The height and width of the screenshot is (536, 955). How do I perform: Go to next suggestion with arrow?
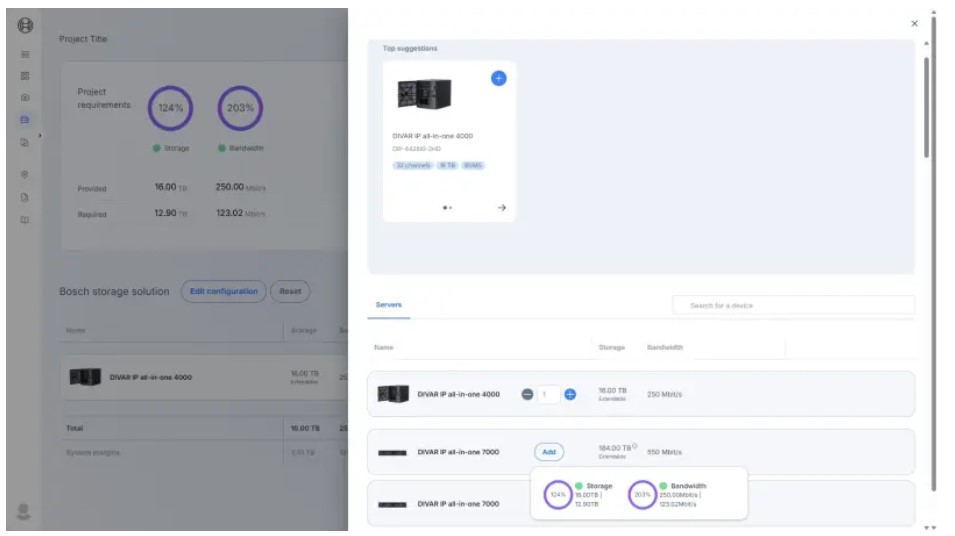[x=501, y=208]
